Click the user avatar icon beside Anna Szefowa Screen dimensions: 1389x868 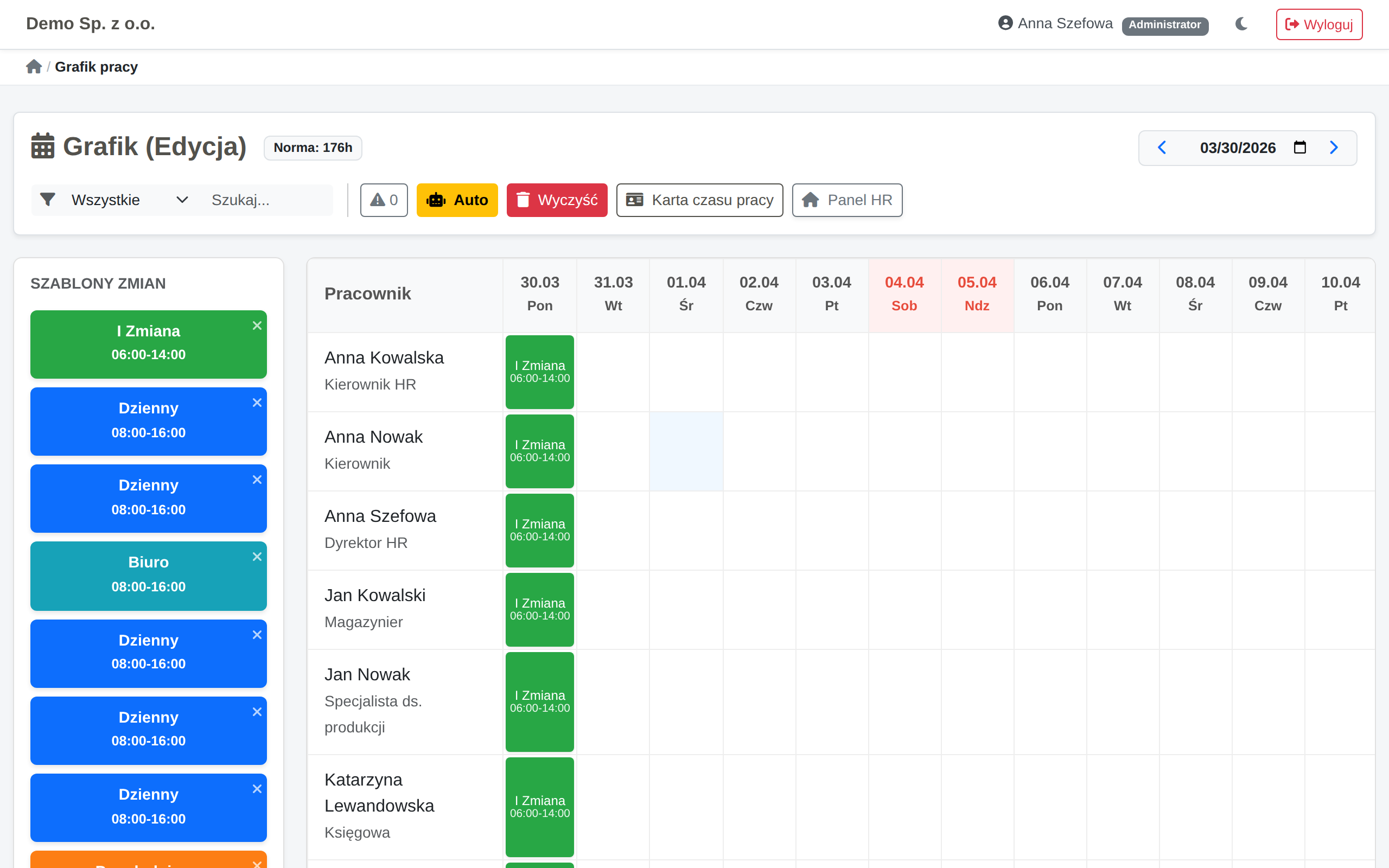(1005, 23)
